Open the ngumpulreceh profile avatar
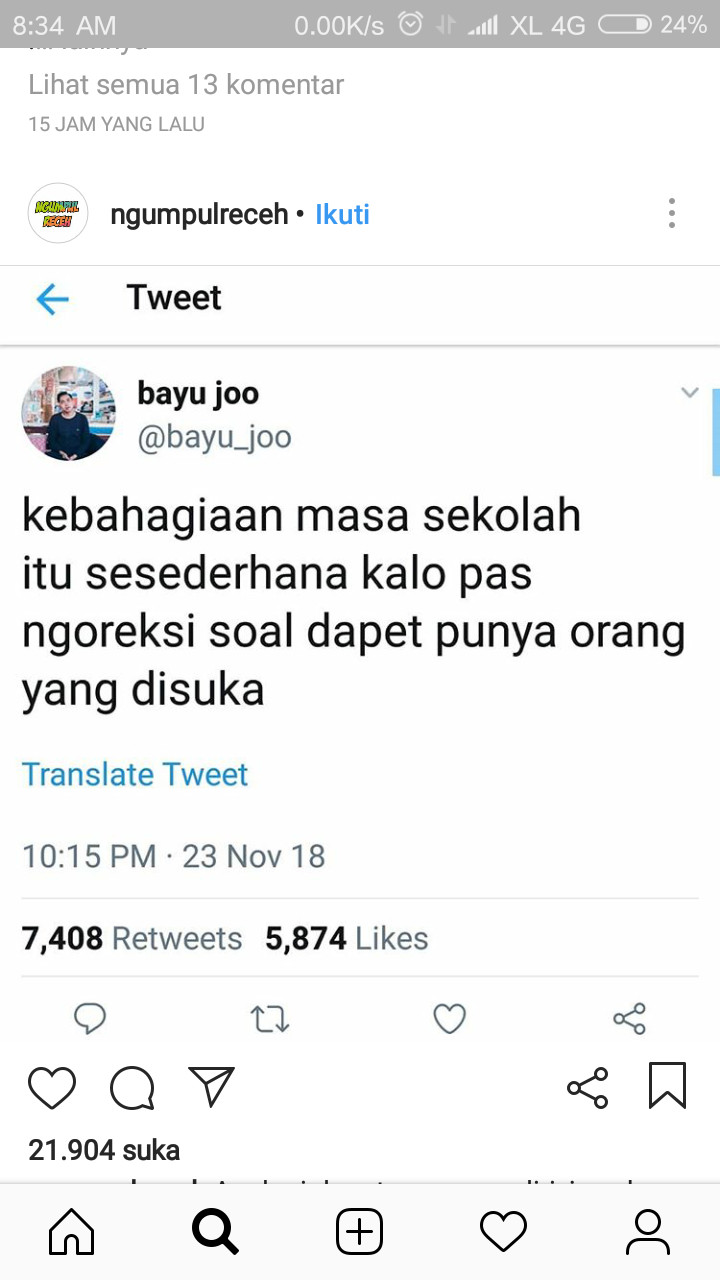This screenshot has height=1280, width=720. pyautogui.click(x=58, y=213)
